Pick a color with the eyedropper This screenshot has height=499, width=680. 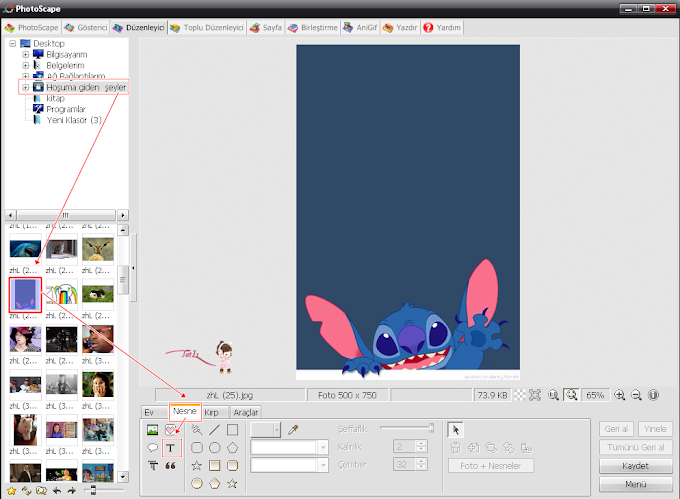[293, 430]
